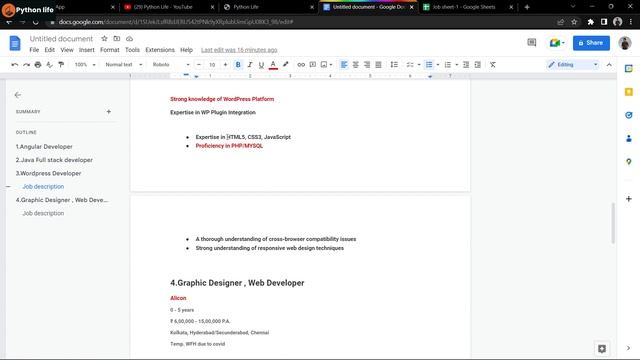
Task: Open the Docs home icon
Action: coord(15,43)
